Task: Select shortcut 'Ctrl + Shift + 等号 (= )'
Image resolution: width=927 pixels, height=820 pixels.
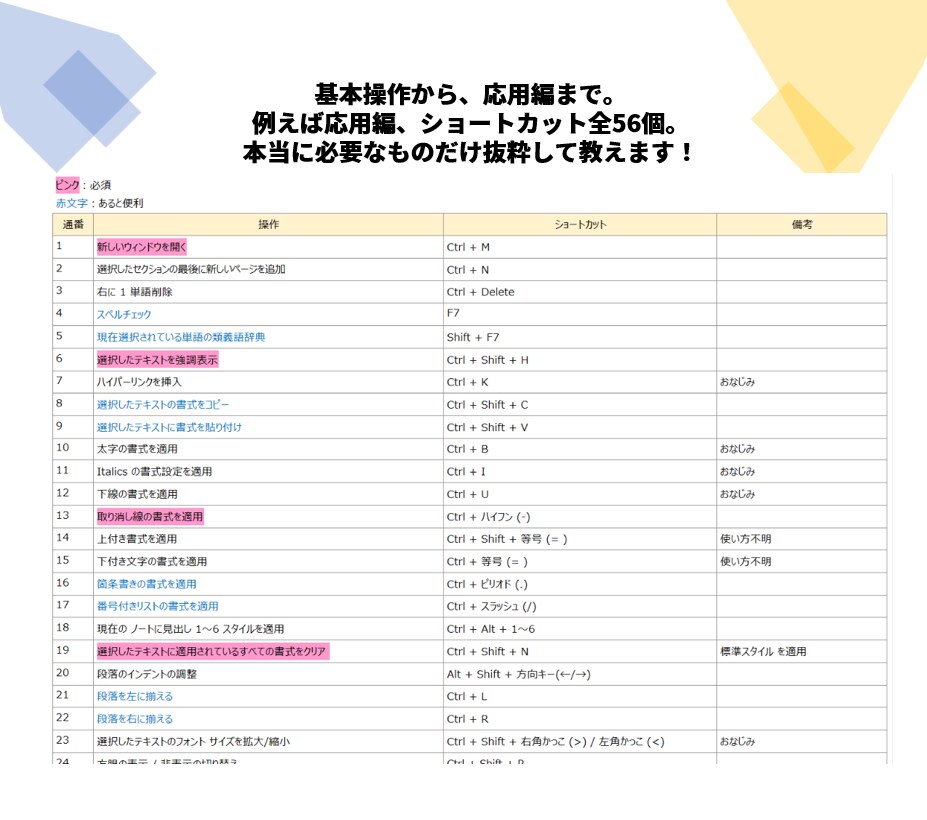Action: tap(507, 539)
